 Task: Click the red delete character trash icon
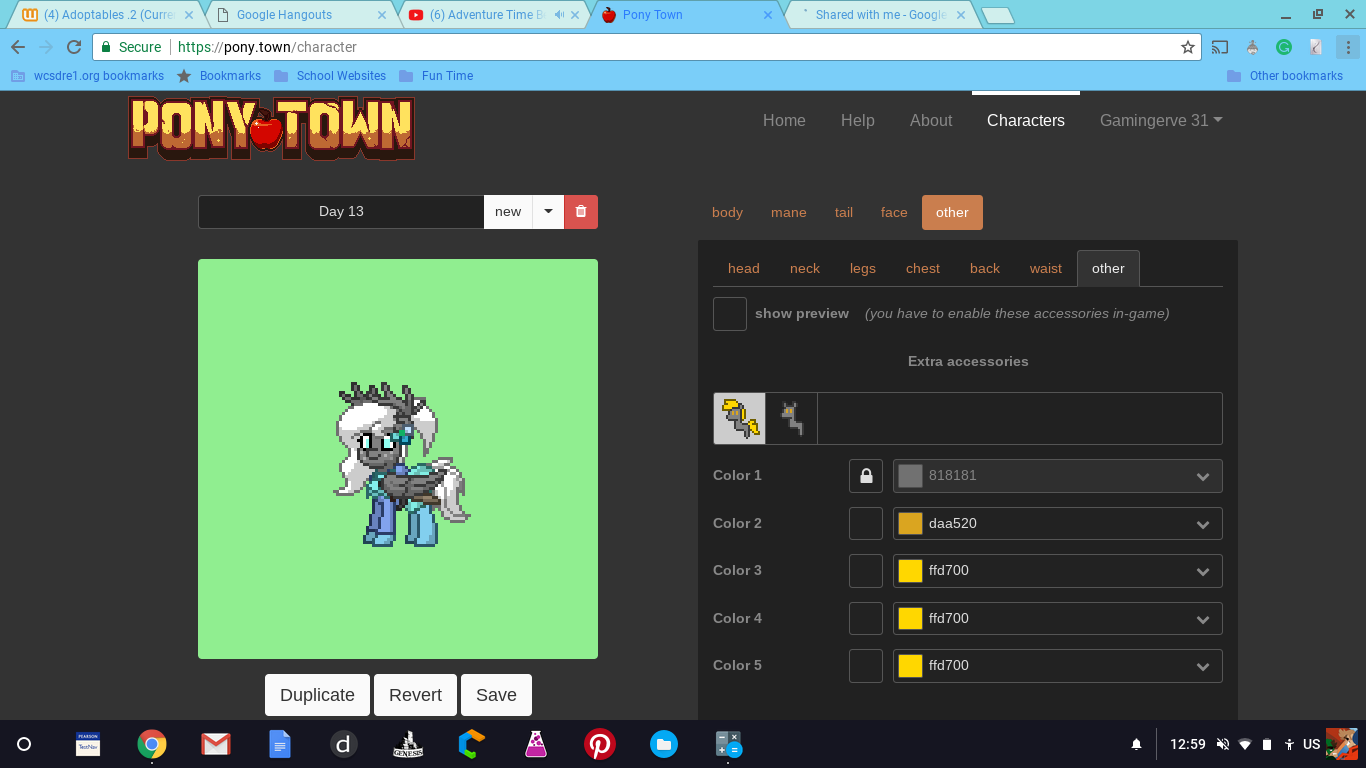click(x=581, y=212)
